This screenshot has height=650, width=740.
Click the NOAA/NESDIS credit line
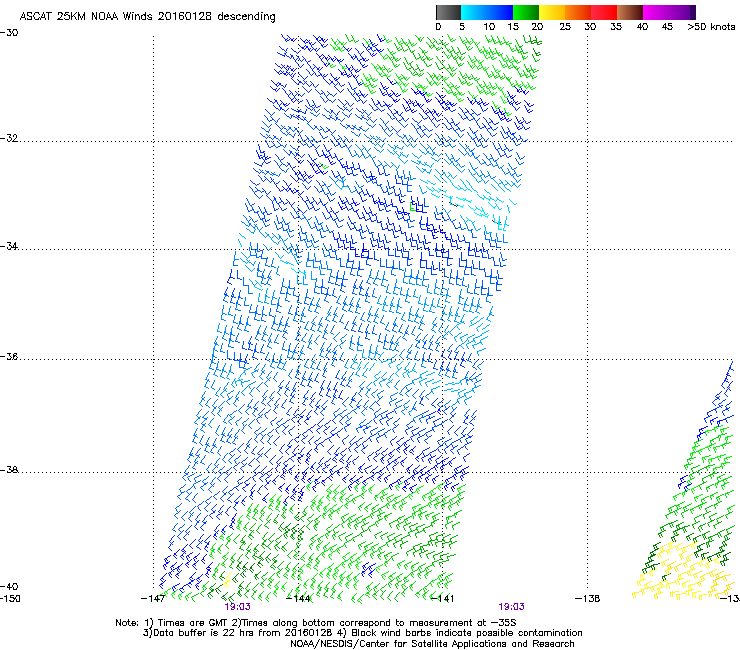pyautogui.click(x=432, y=644)
